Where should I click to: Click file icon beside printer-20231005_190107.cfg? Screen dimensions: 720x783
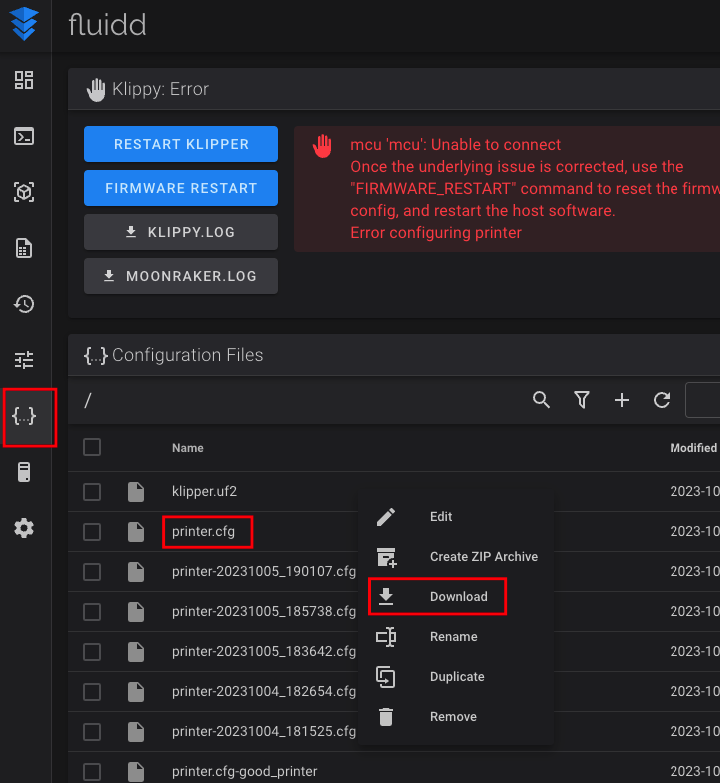click(136, 572)
